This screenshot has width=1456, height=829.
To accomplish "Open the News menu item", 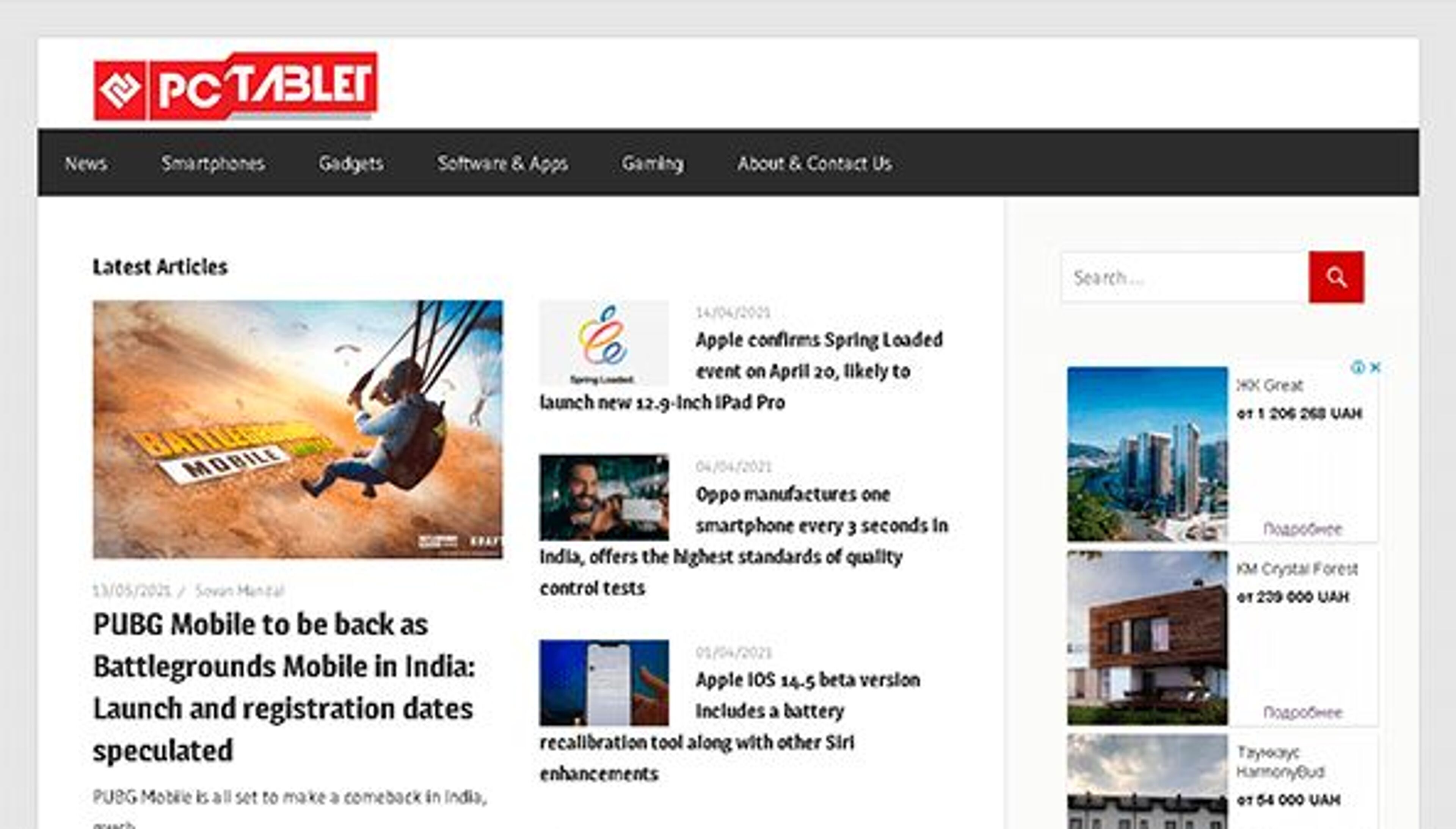I will tap(86, 164).
